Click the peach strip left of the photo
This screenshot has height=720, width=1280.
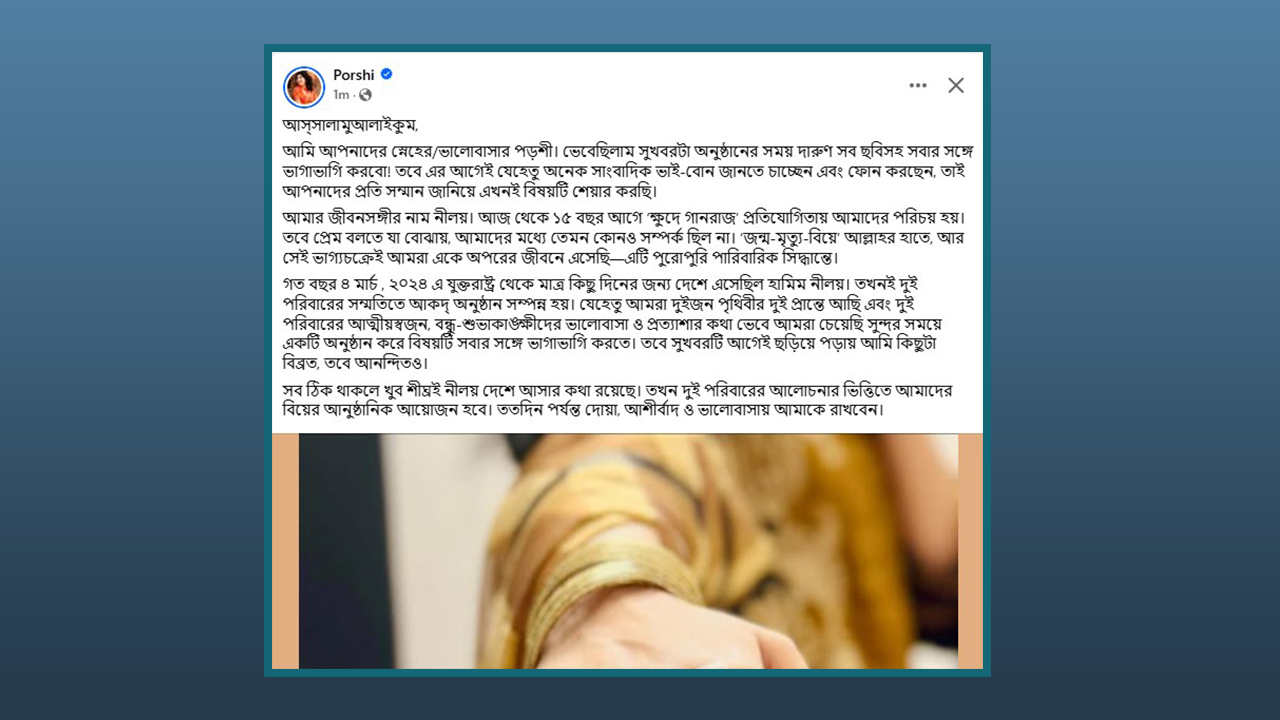(x=285, y=551)
